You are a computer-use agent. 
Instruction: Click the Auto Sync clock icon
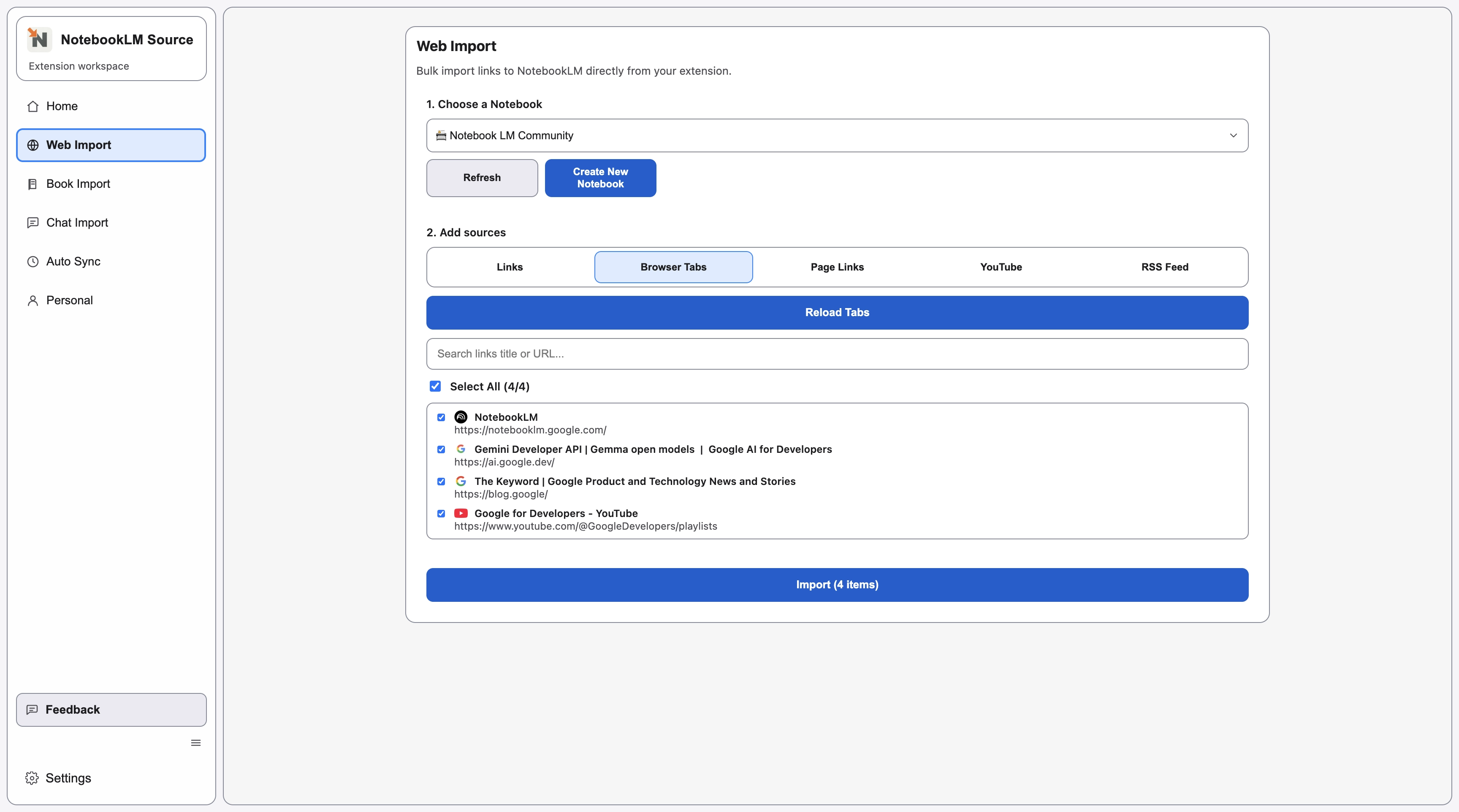pos(32,261)
